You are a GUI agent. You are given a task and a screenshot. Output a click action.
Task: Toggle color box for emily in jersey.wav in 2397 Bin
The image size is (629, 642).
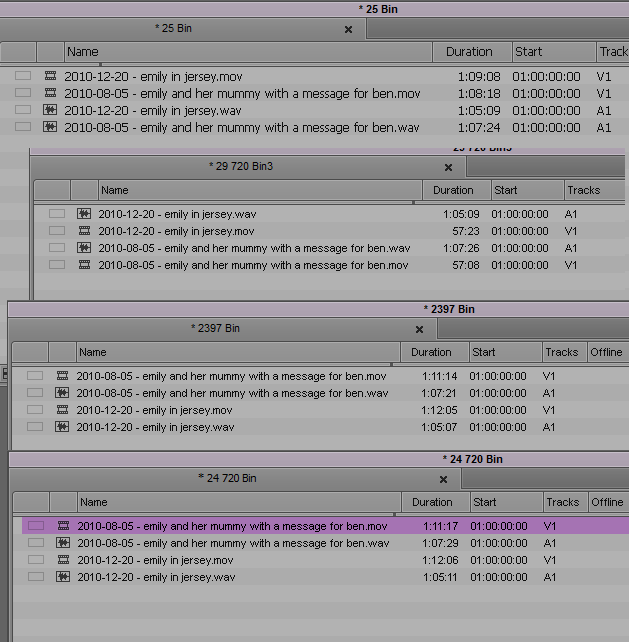click(35, 427)
